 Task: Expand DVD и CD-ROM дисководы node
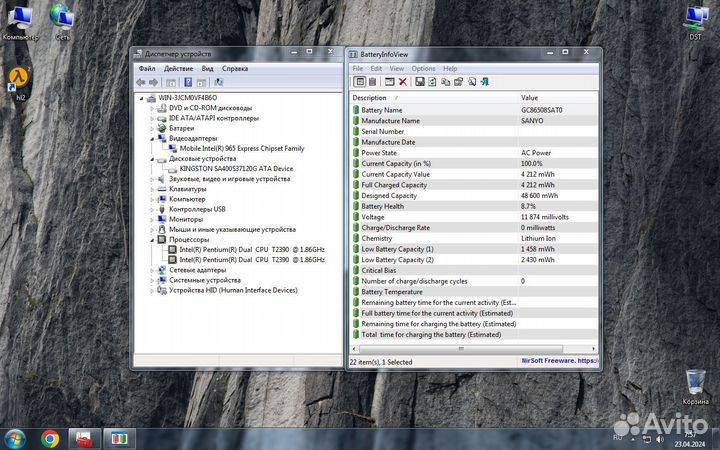[152, 108]
